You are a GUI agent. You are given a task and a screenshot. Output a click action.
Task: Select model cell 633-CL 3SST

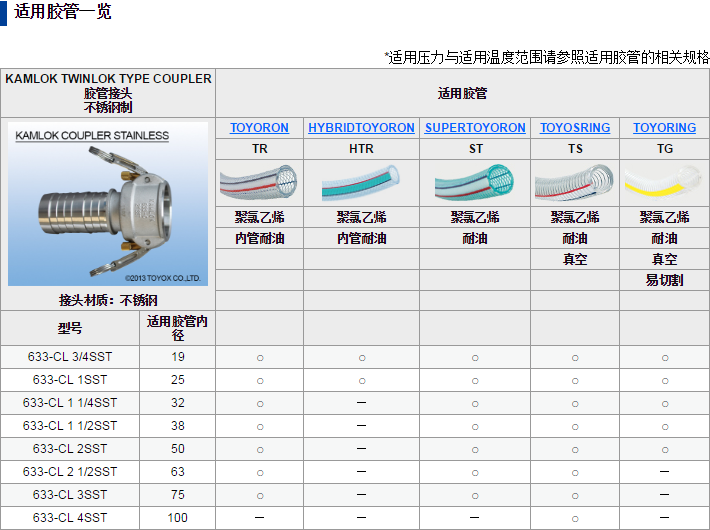(x=70, y=495)
